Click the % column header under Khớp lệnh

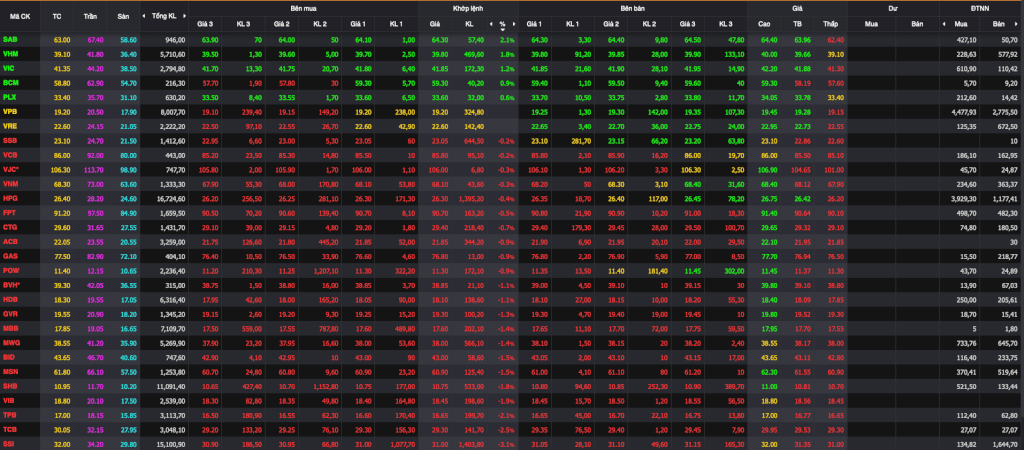pos(502,24)
